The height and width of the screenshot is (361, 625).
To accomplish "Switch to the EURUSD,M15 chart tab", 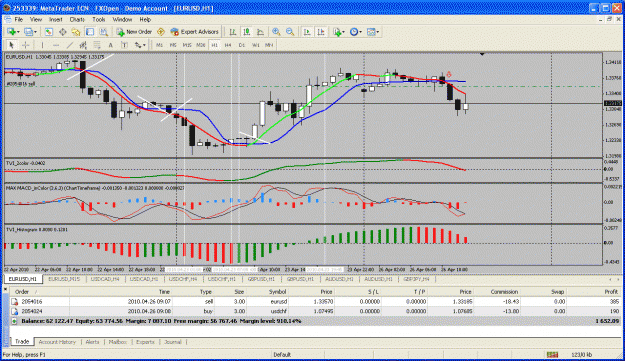I will coord(64,279).
